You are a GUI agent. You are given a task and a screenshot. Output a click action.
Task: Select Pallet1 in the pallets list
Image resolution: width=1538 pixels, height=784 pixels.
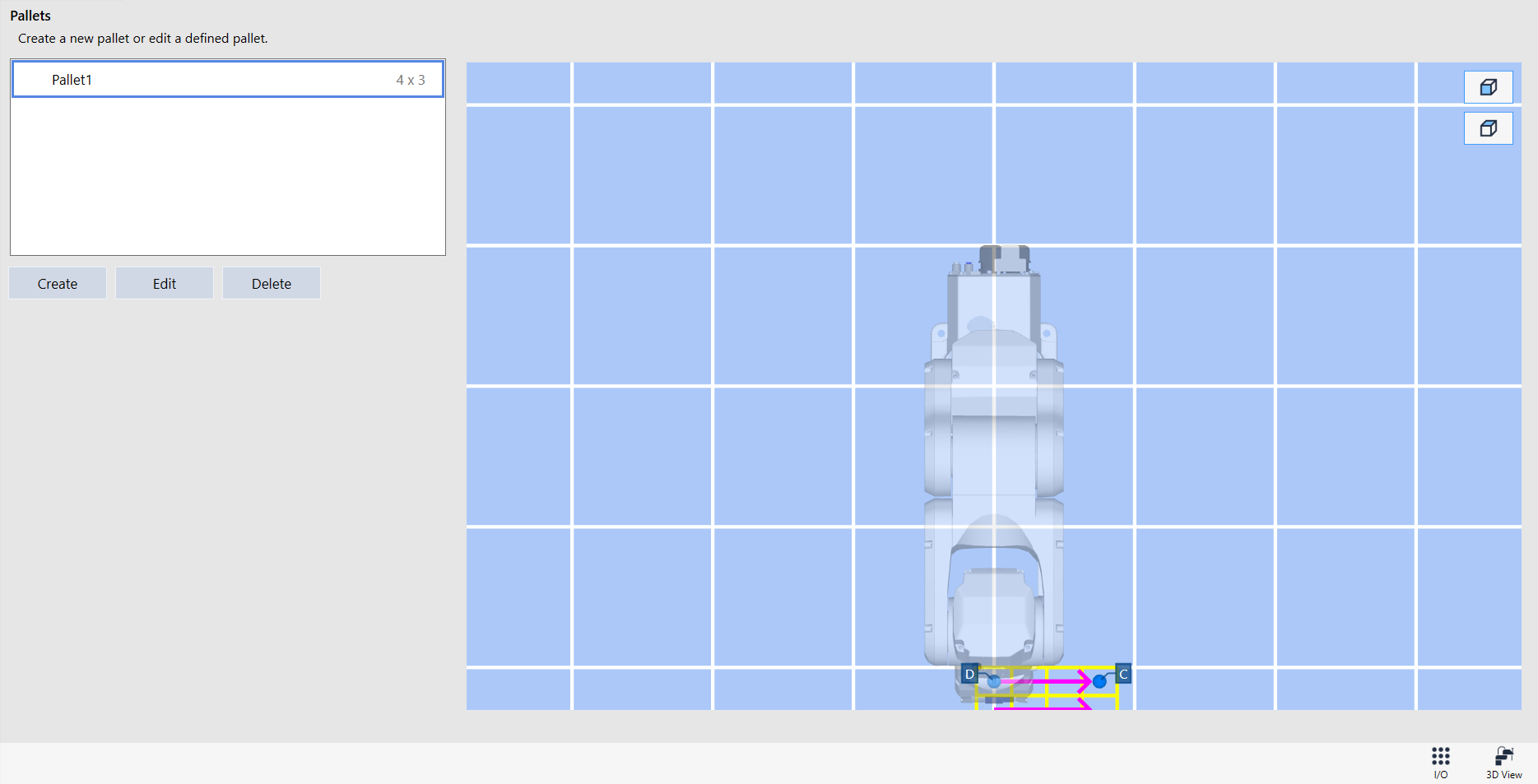pyautogui.click(x=228, y=80)
